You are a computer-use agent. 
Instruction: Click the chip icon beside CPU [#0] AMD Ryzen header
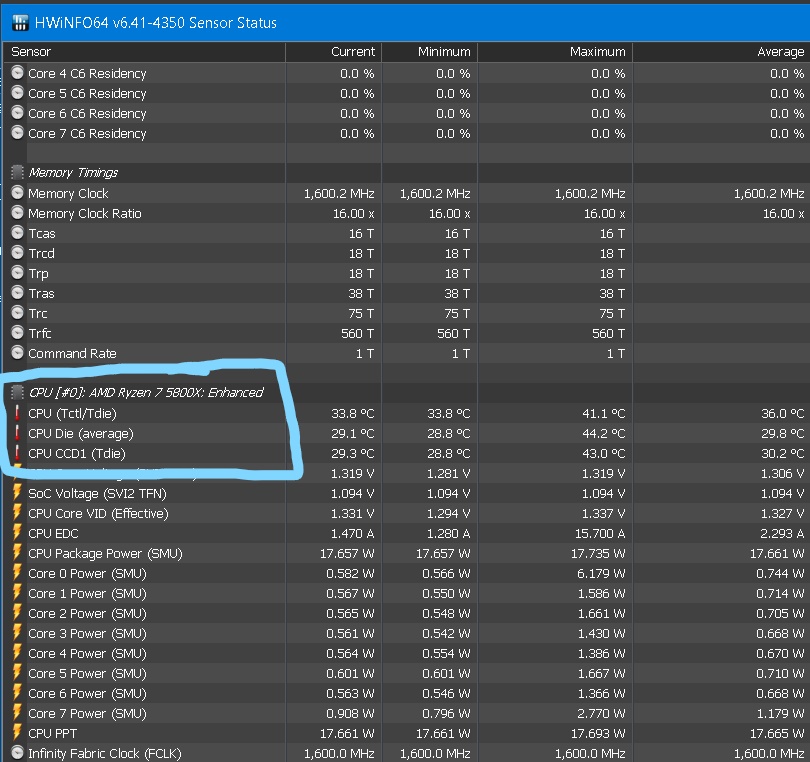coord(18,393)
